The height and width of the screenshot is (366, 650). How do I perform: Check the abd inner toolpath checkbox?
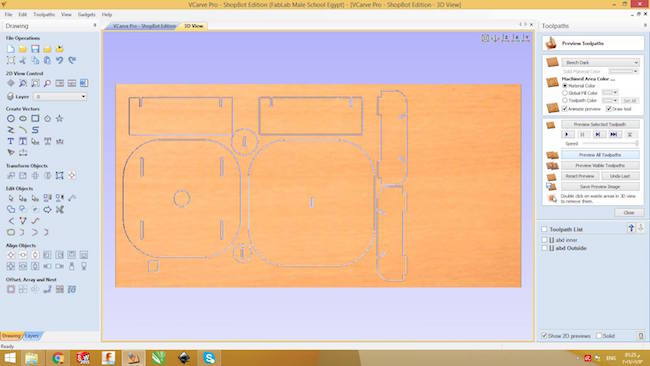(x=544, y=240)
